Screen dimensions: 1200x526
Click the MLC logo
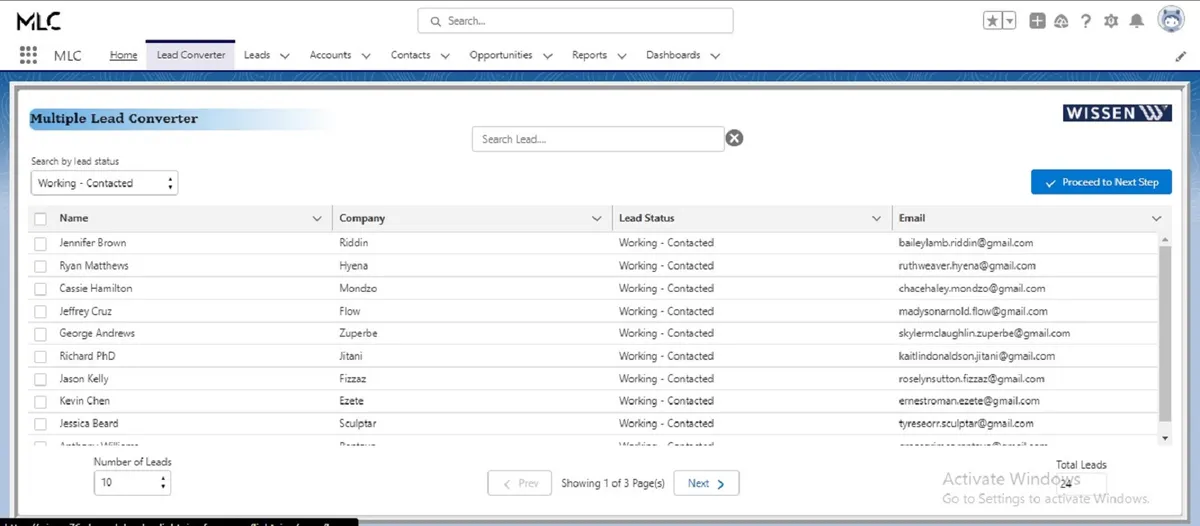pos(39,21)
